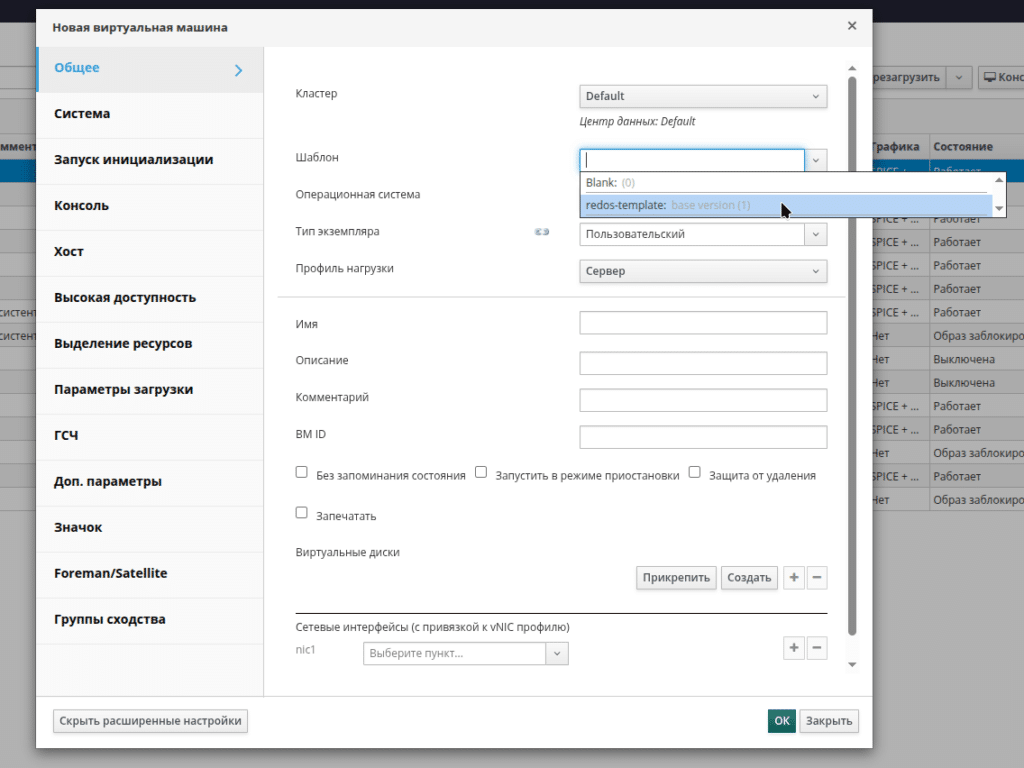1024x768 pixels.
Task: Enable Без запоминания состояния checkbox
Action: (302, 472)
